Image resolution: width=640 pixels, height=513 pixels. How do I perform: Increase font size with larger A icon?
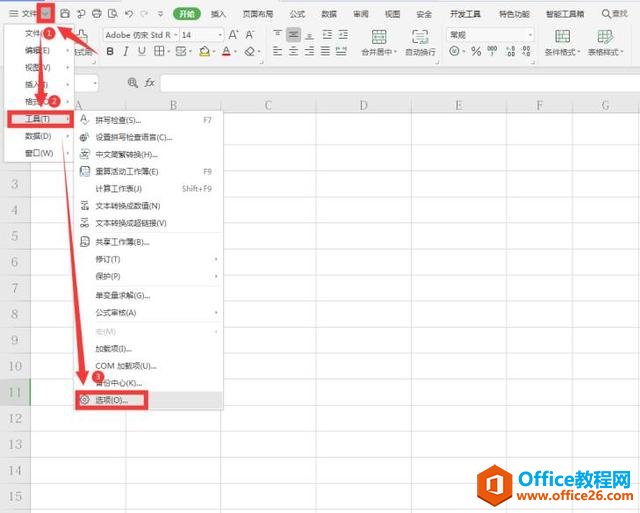[x=233, y=35]
